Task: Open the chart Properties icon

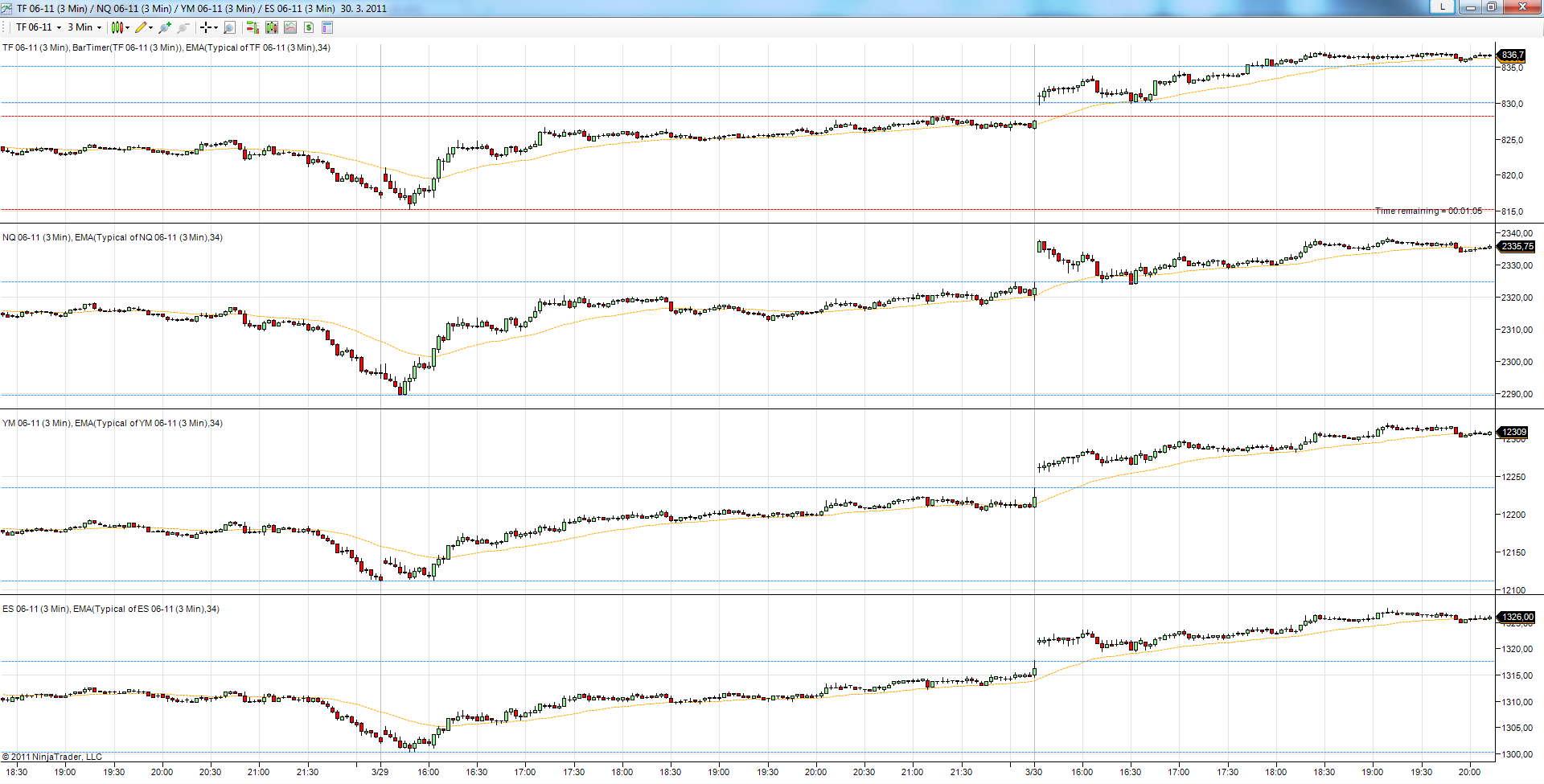Action: pos(327,27)
